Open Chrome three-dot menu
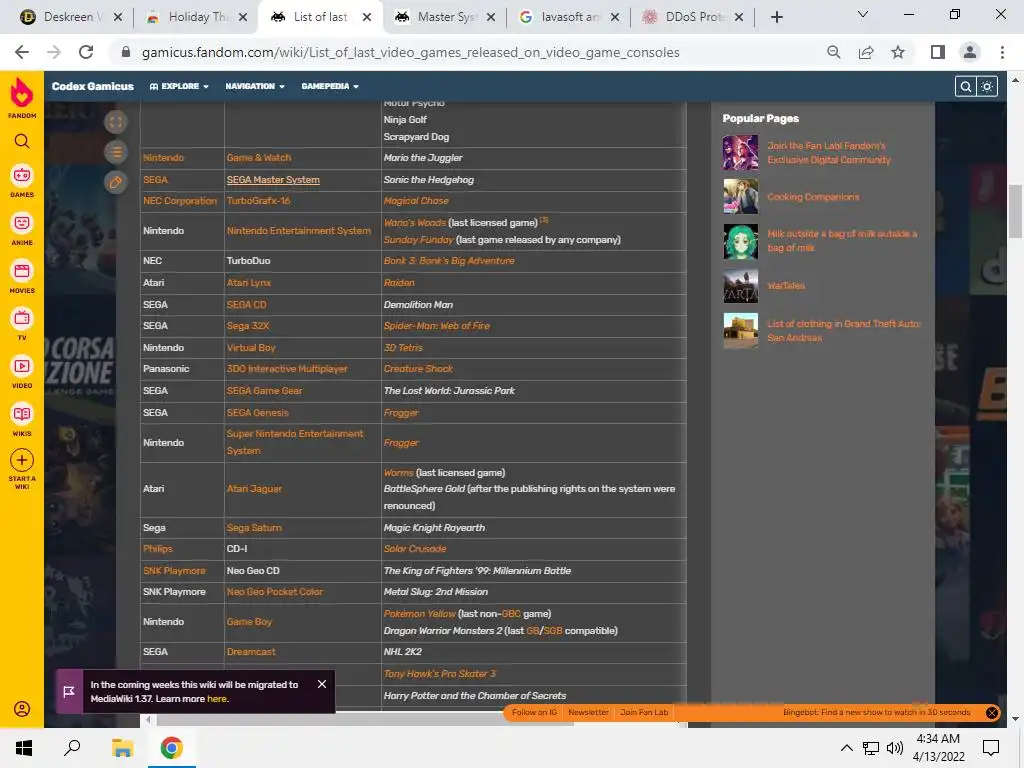 click(x=1002, y=52)
